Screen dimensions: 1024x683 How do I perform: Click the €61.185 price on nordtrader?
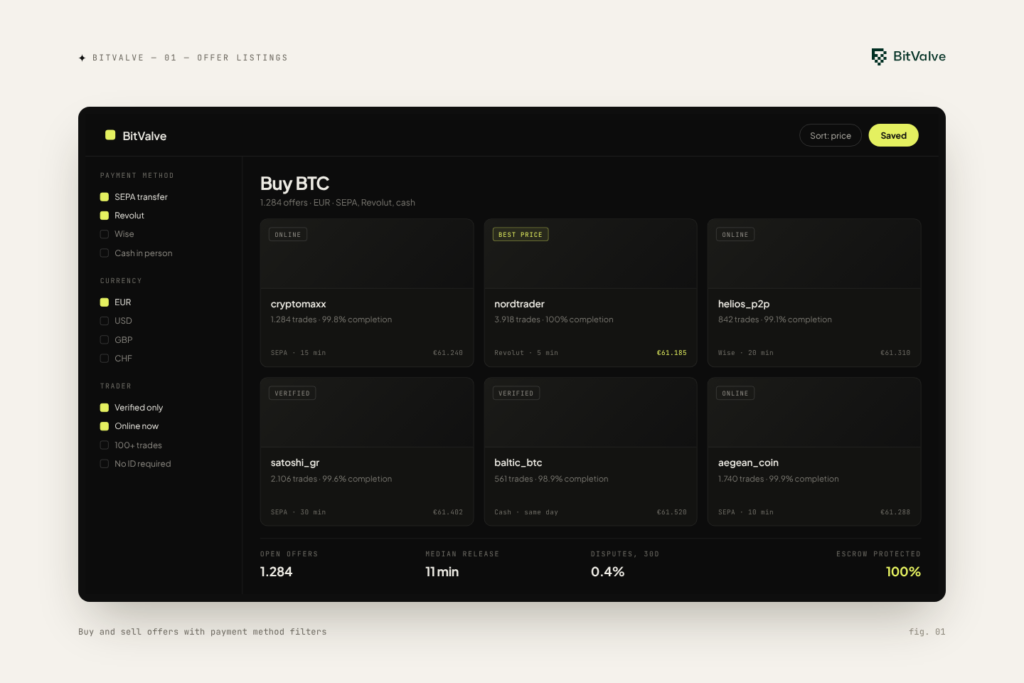point(672,353)
